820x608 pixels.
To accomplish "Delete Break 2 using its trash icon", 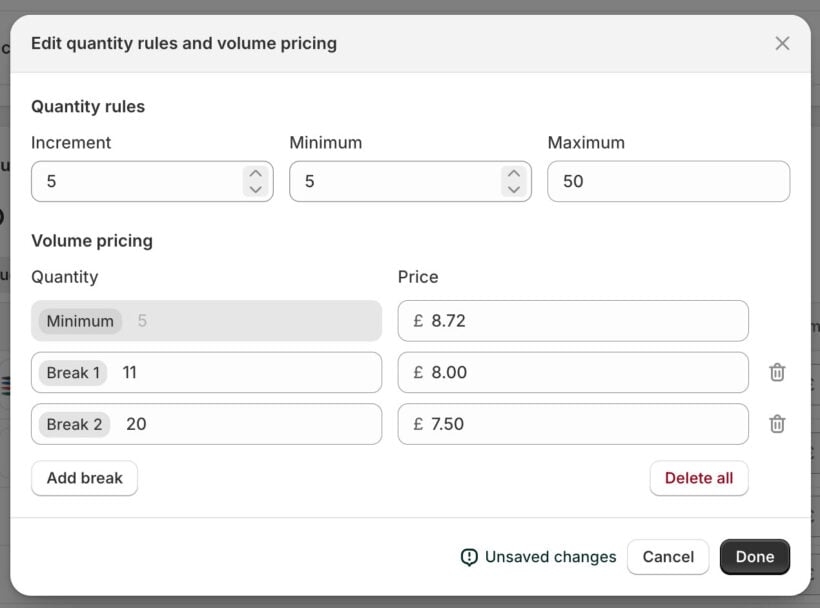I will [x=777, y=424].
